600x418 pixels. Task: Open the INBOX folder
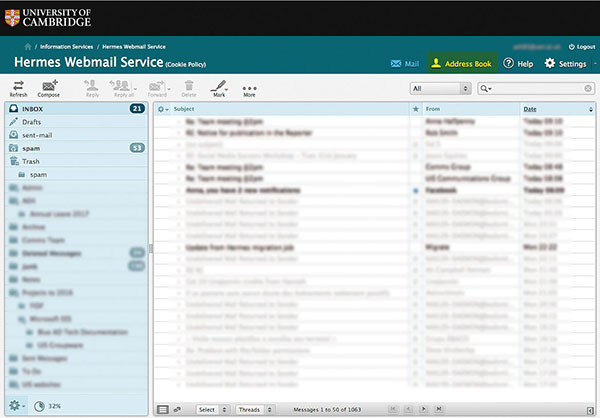77,109
